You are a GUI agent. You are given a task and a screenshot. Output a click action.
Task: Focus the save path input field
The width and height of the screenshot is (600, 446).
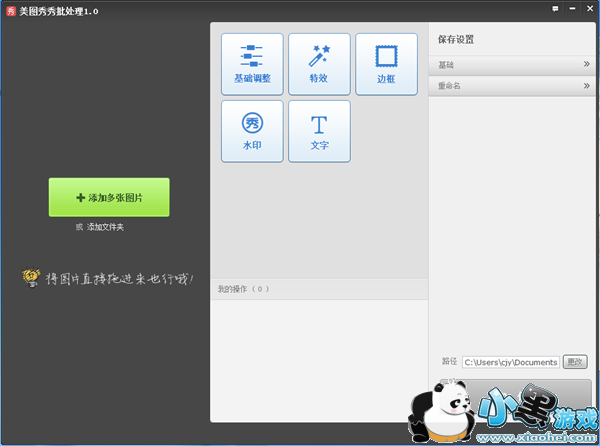(x=511, y=362)
